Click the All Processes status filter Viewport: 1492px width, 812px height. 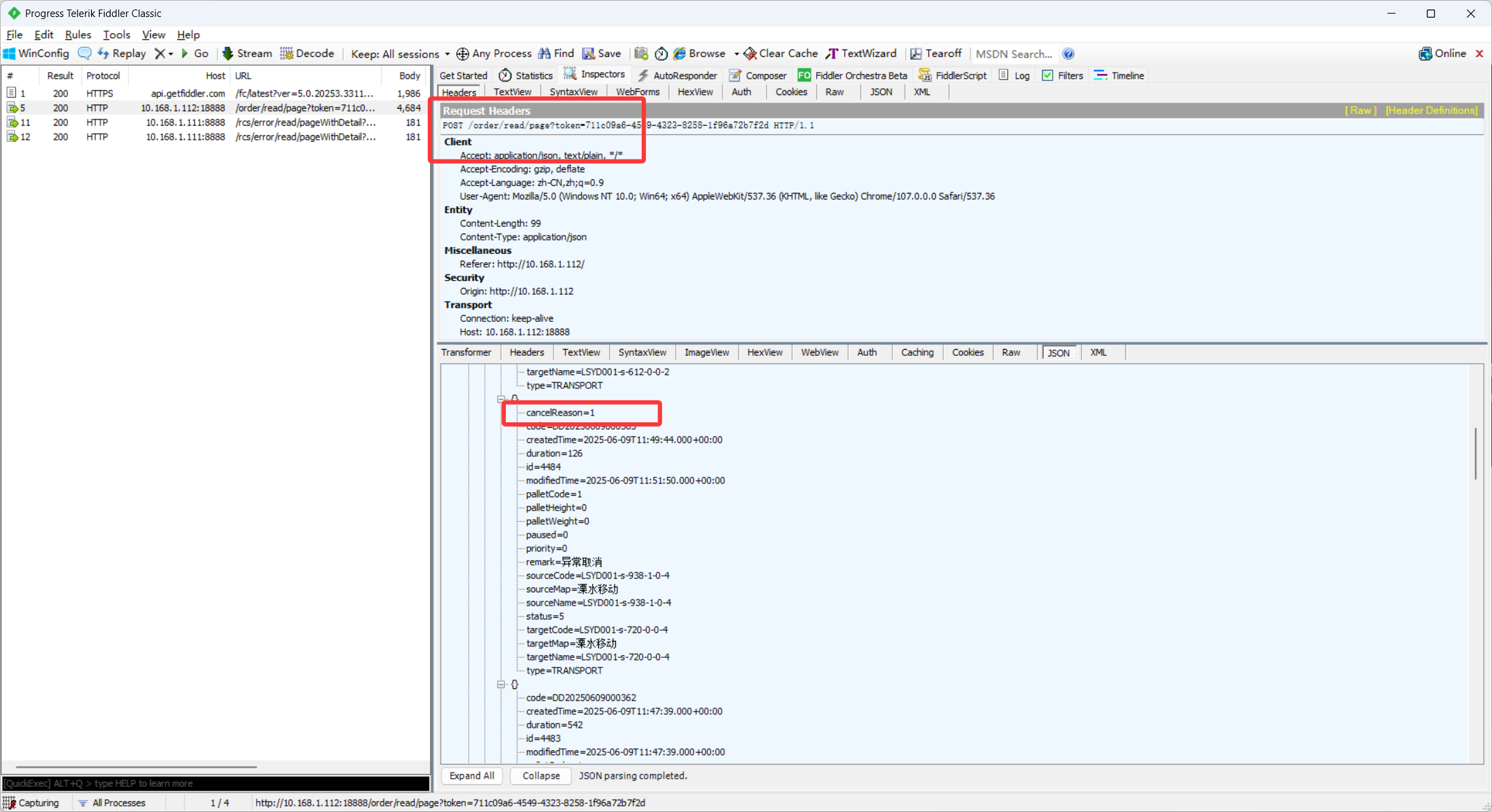[112, 802]
